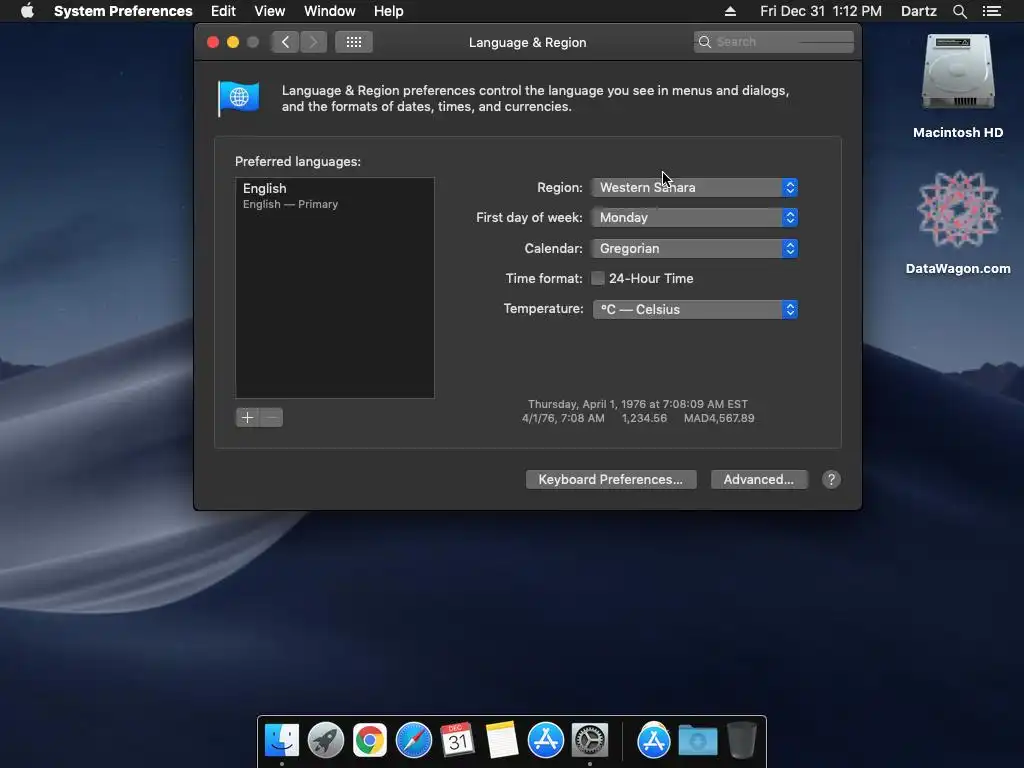Open Notification Center list icon

992,11
